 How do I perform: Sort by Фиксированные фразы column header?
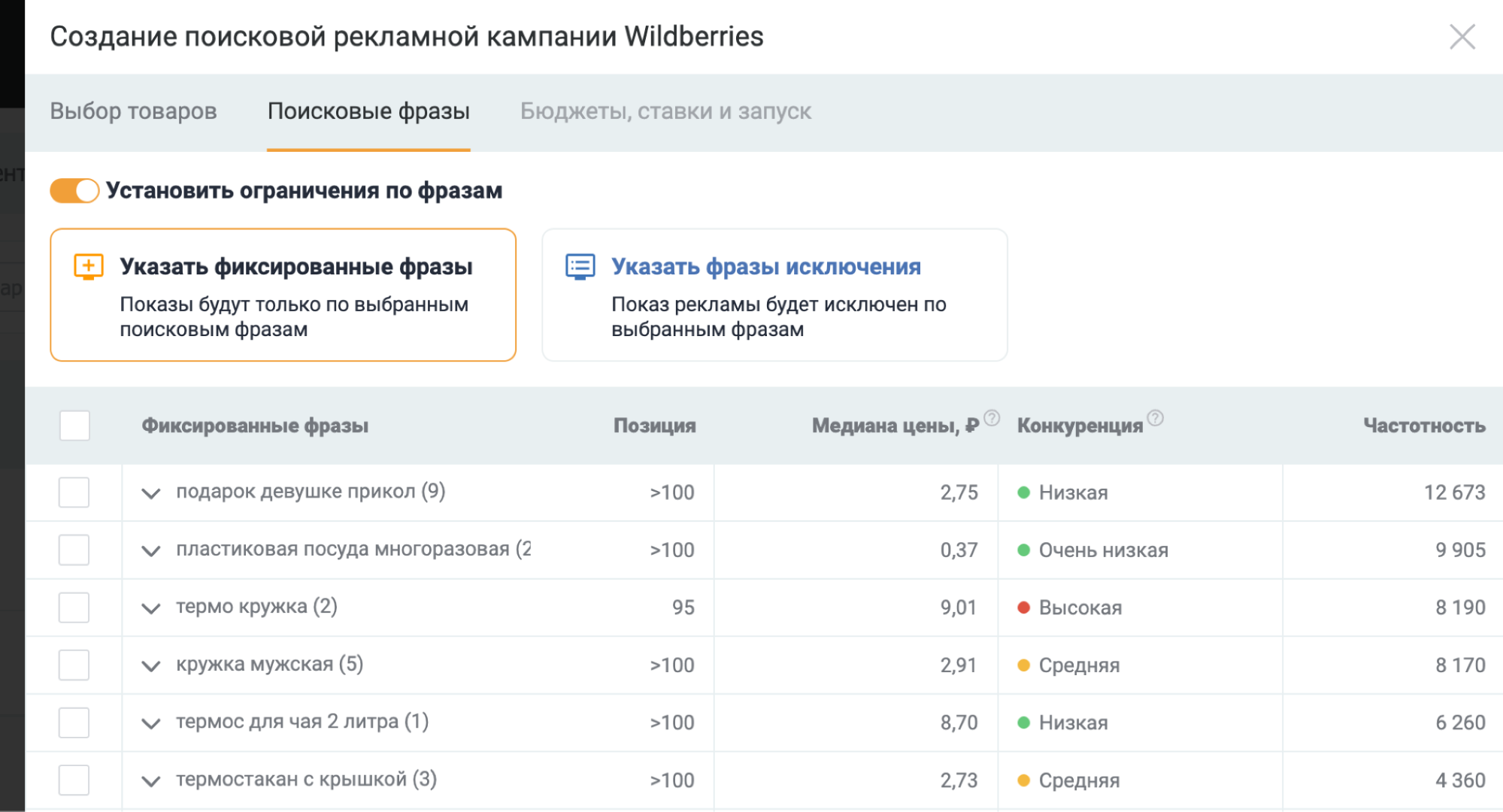pyautogui.click(x=255, y=426)
